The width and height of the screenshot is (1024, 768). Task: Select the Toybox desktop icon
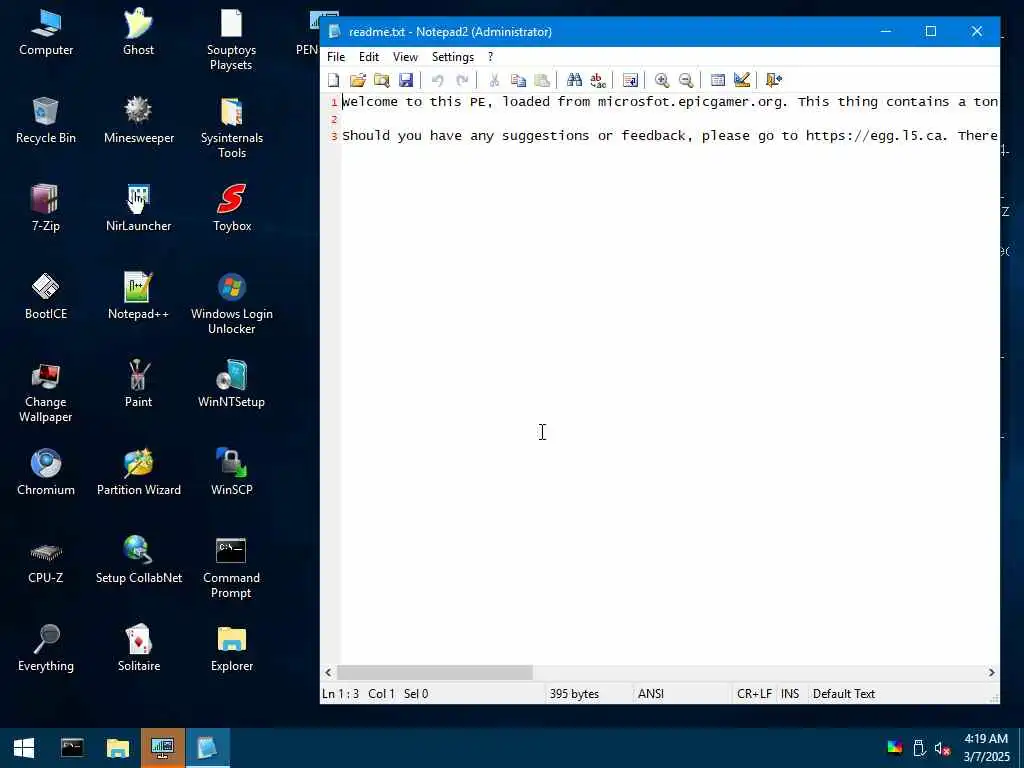tap(231, 208)
